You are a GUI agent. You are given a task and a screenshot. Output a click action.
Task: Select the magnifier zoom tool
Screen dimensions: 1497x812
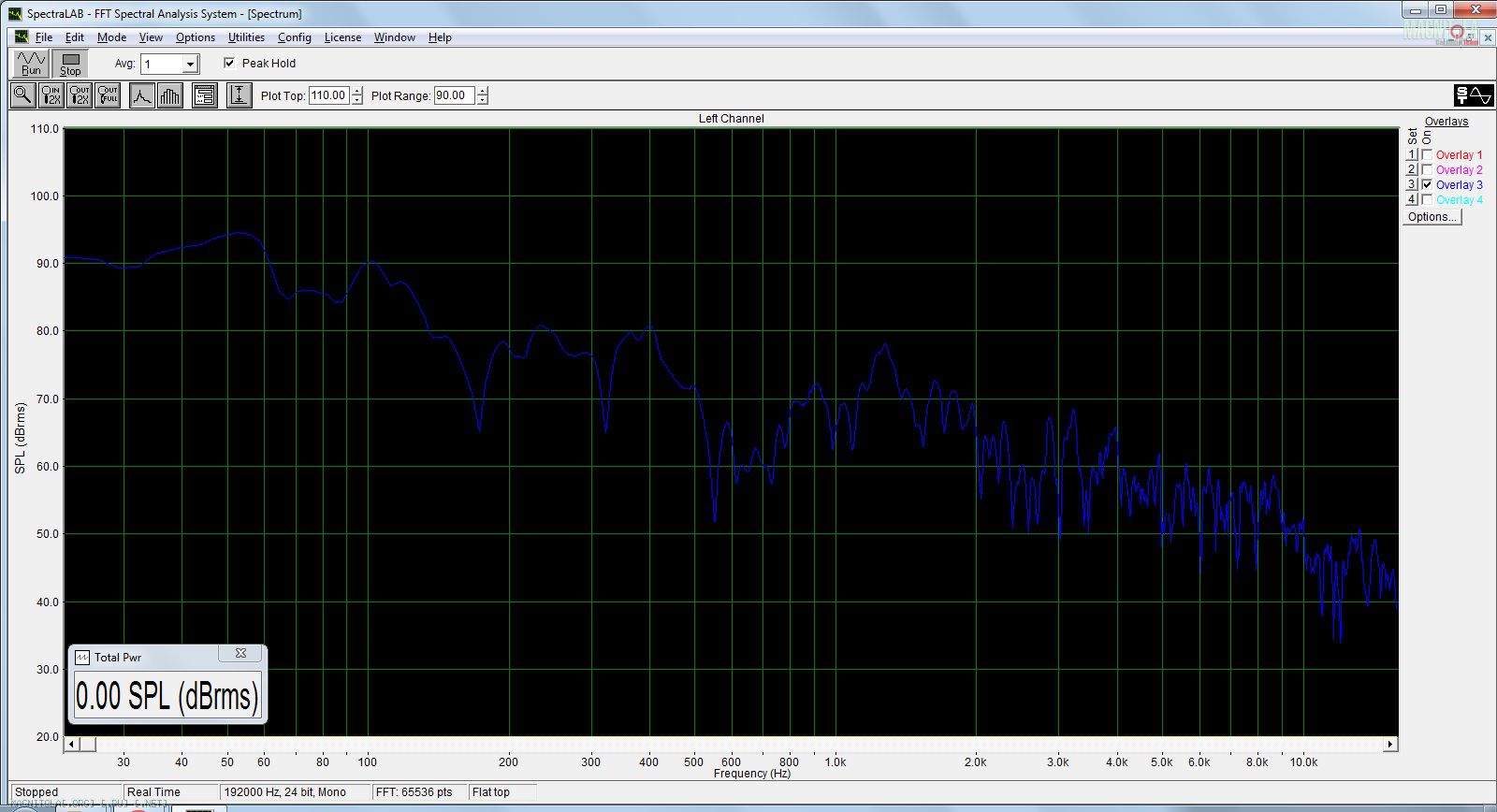click(22, 95)
